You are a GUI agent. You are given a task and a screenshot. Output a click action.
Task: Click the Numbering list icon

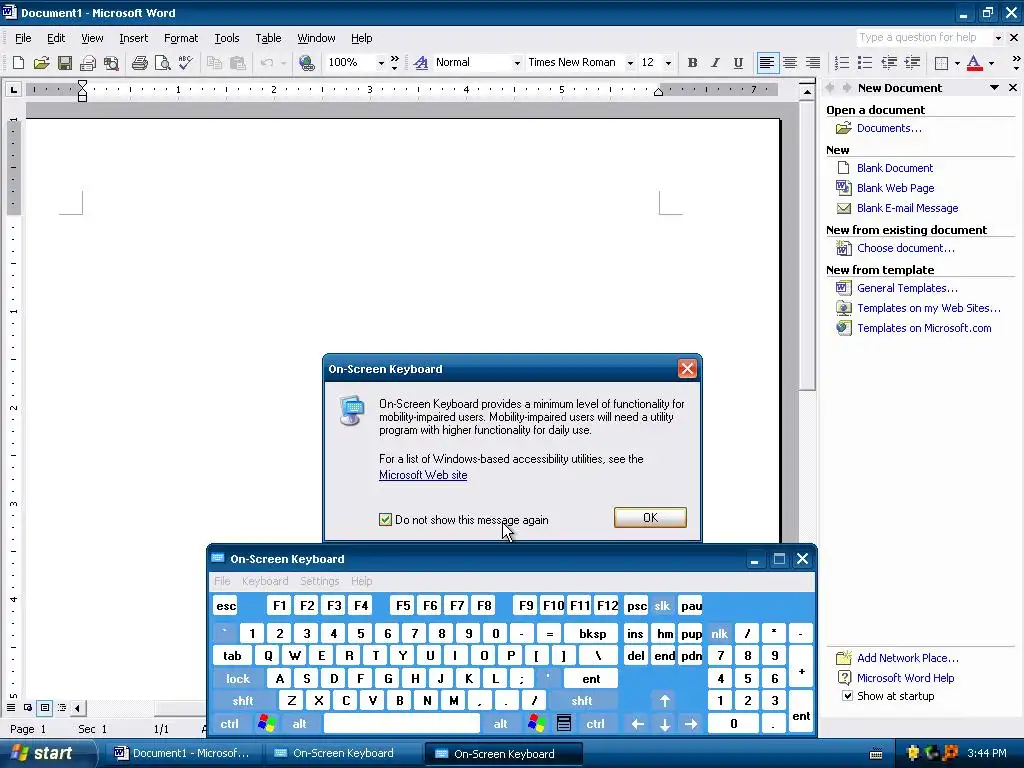(x=842, y=63)
